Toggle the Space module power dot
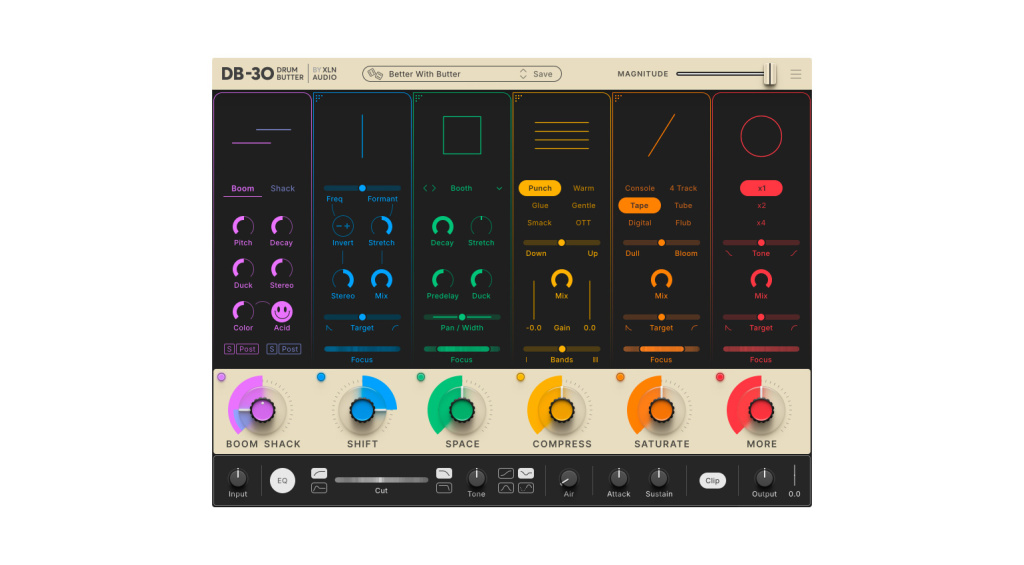 tap(421, 377)
